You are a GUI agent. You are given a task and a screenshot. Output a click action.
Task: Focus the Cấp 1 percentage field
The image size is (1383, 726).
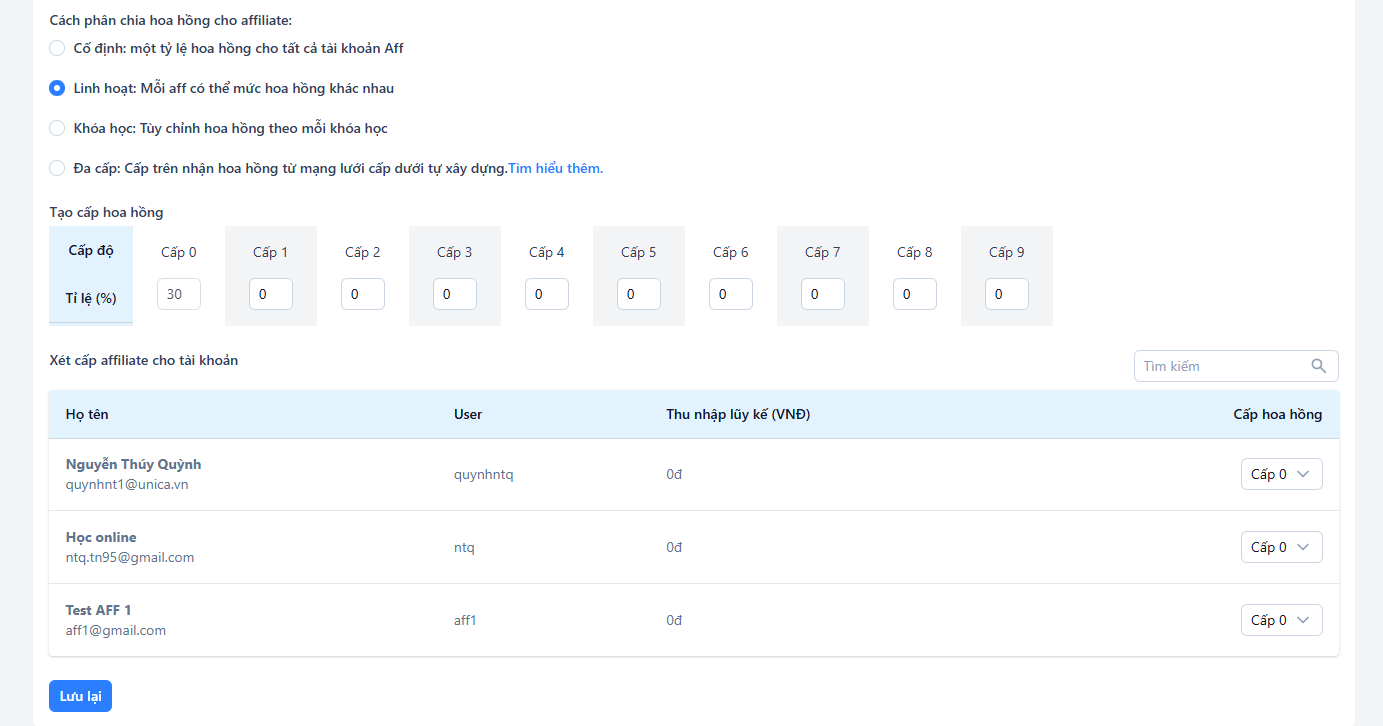pyautogui.click(x=271, y=294)
